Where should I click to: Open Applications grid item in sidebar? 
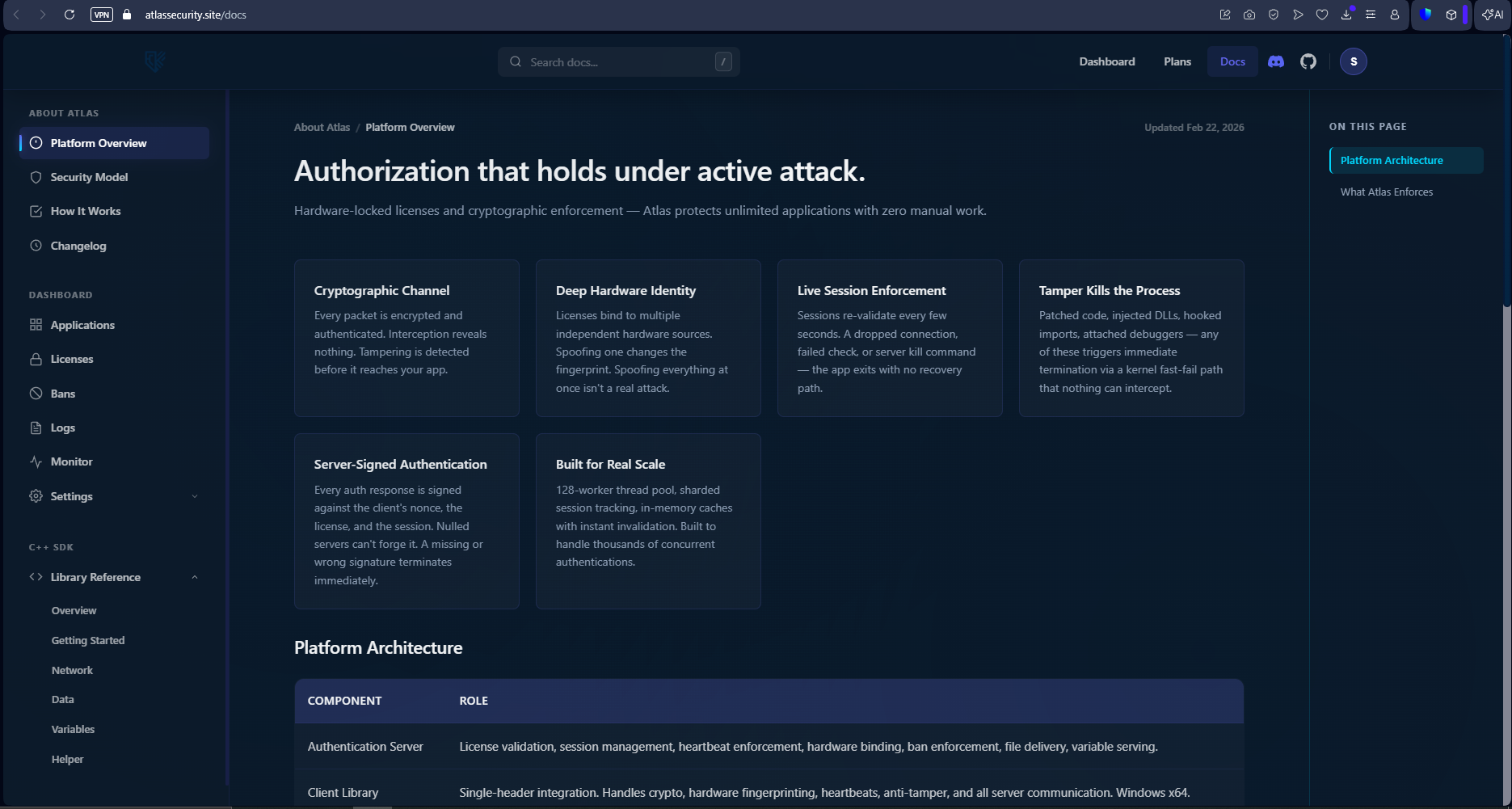point(114,325)
